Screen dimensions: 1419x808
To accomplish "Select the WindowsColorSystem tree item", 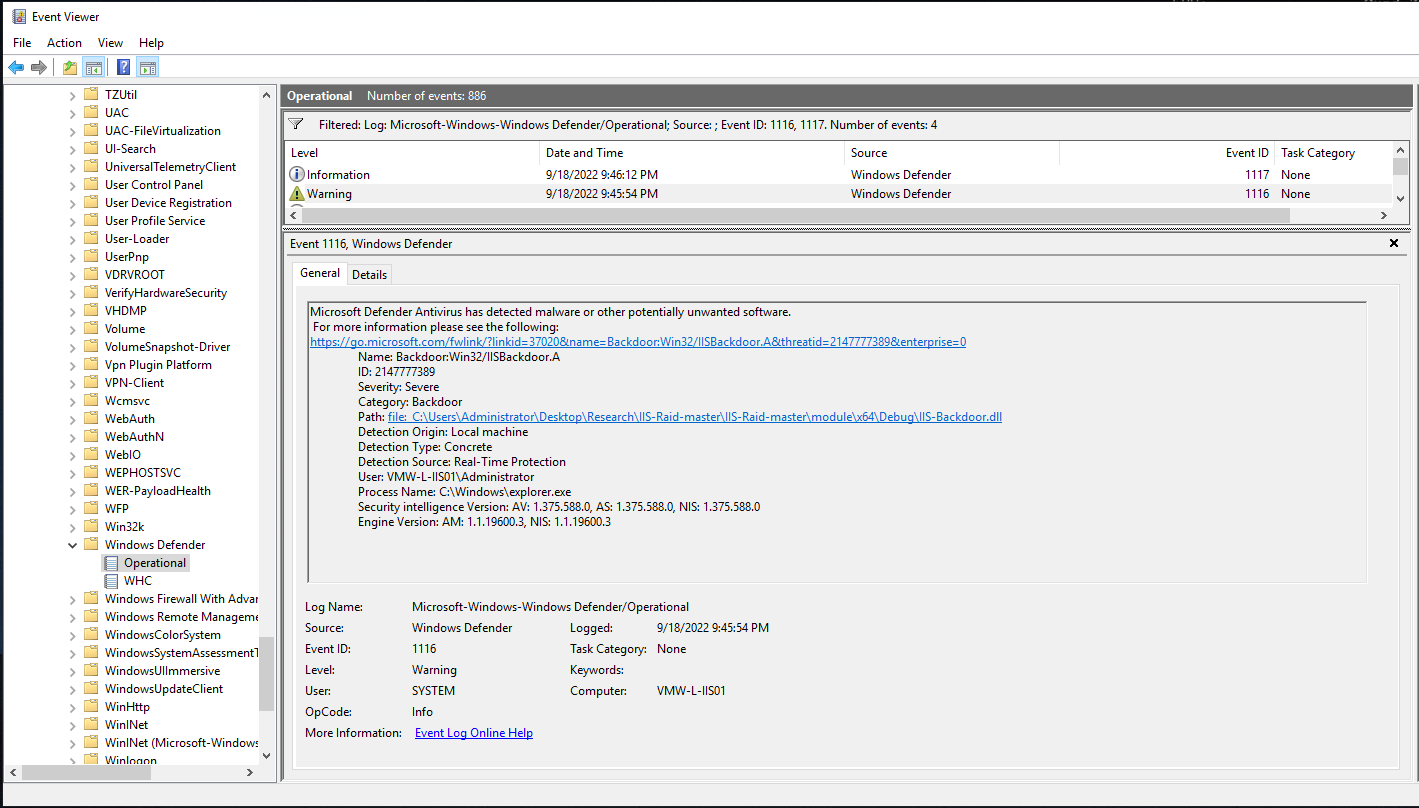I will [x=163, y=635].
